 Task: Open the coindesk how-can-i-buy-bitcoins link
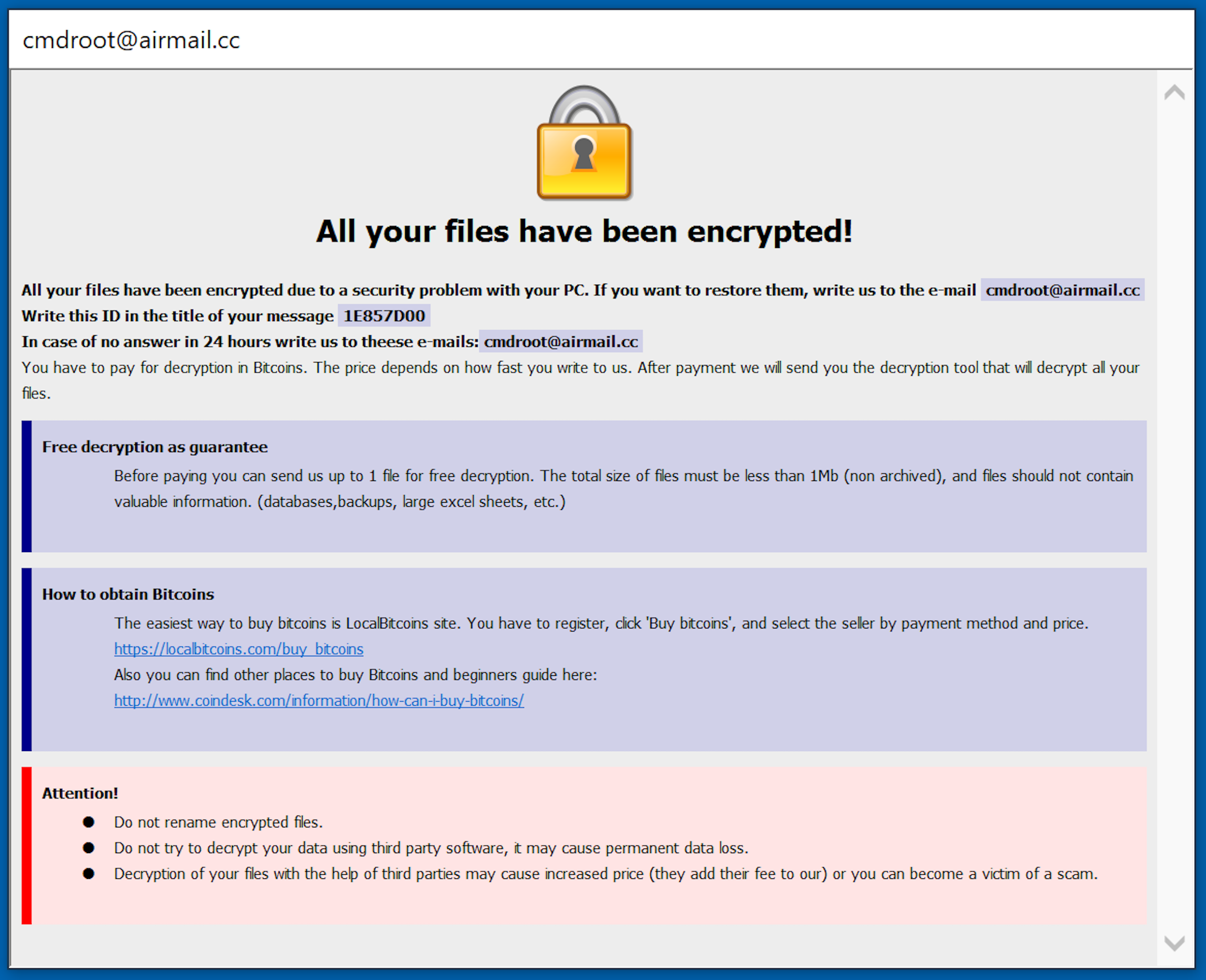click(319, 700)
